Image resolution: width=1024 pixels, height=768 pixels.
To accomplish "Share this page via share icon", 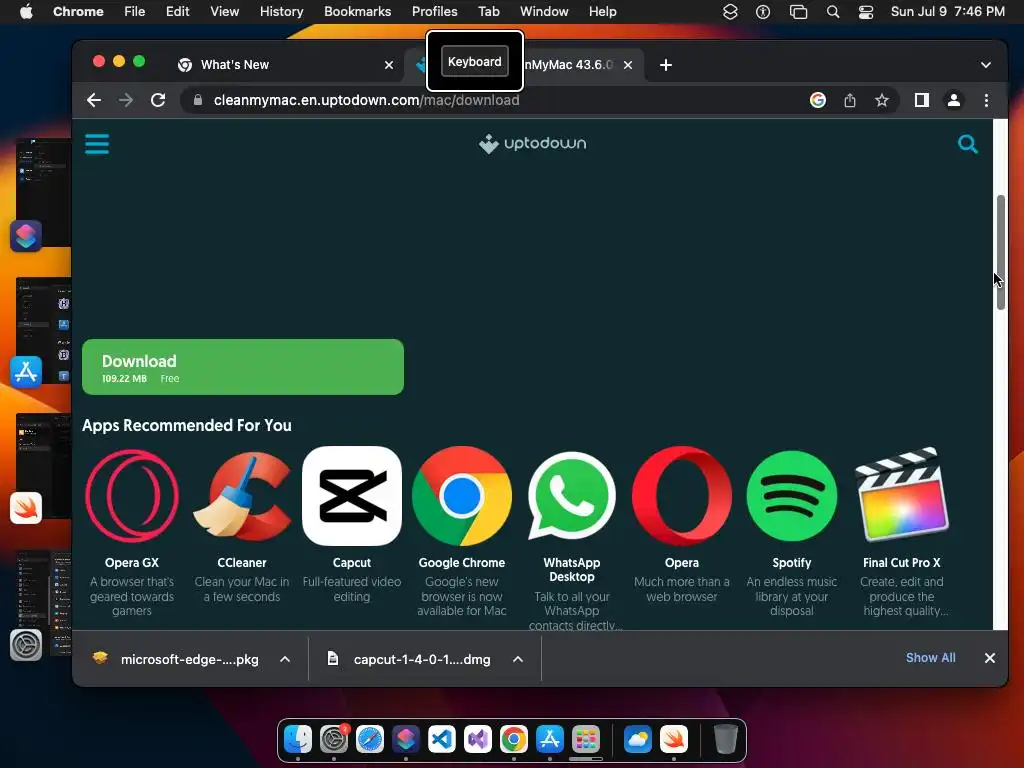I will coord(850,100).
